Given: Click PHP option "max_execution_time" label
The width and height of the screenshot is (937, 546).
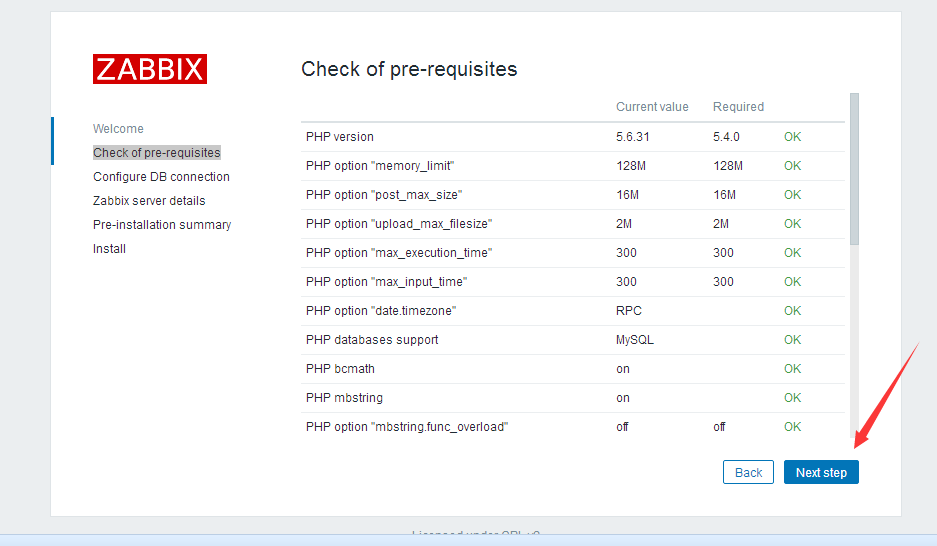Looking at the screenshot, I should pyautogui.click(x=399, y=253).
